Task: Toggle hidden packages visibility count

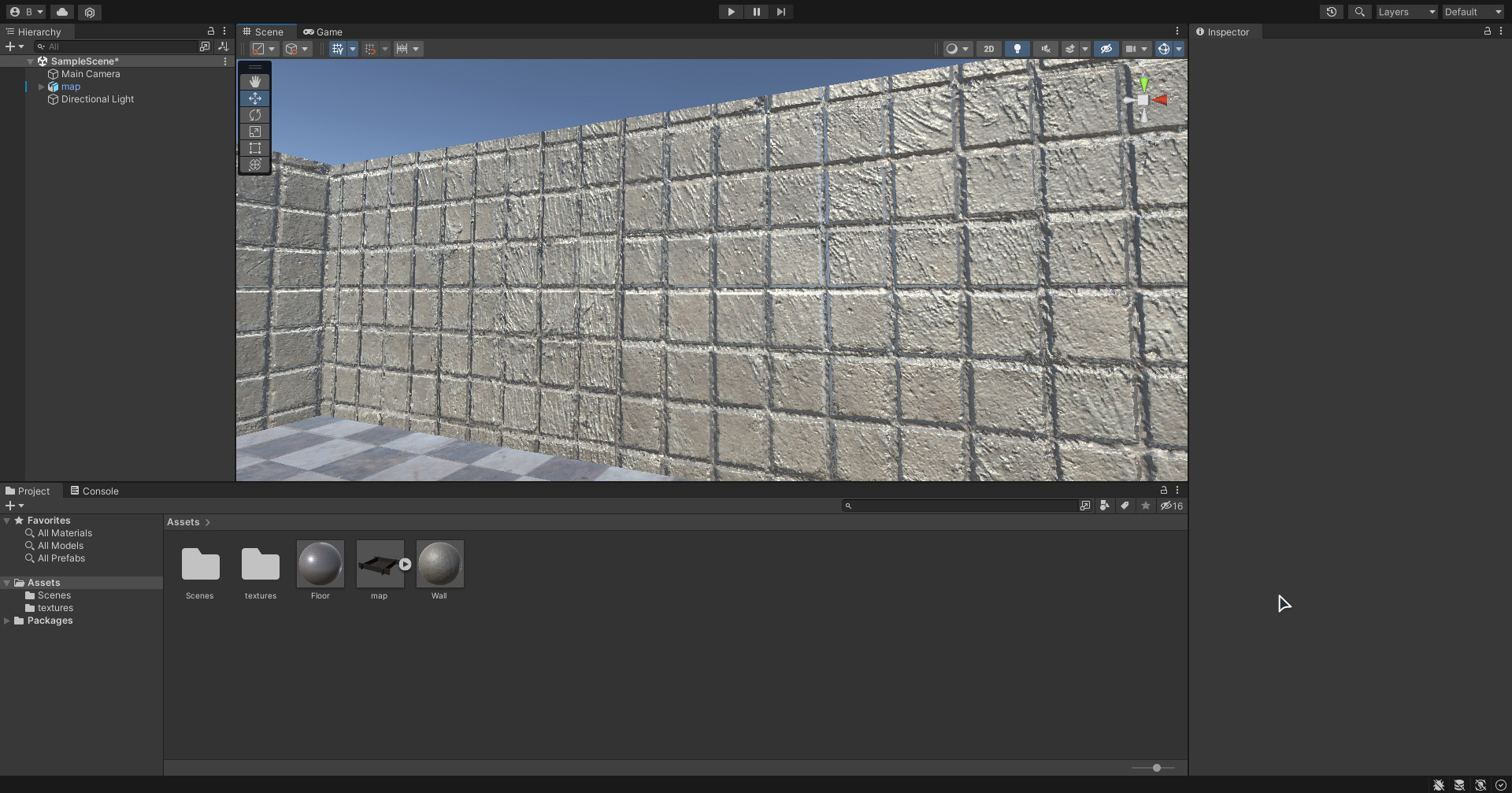Action: 1172,506
